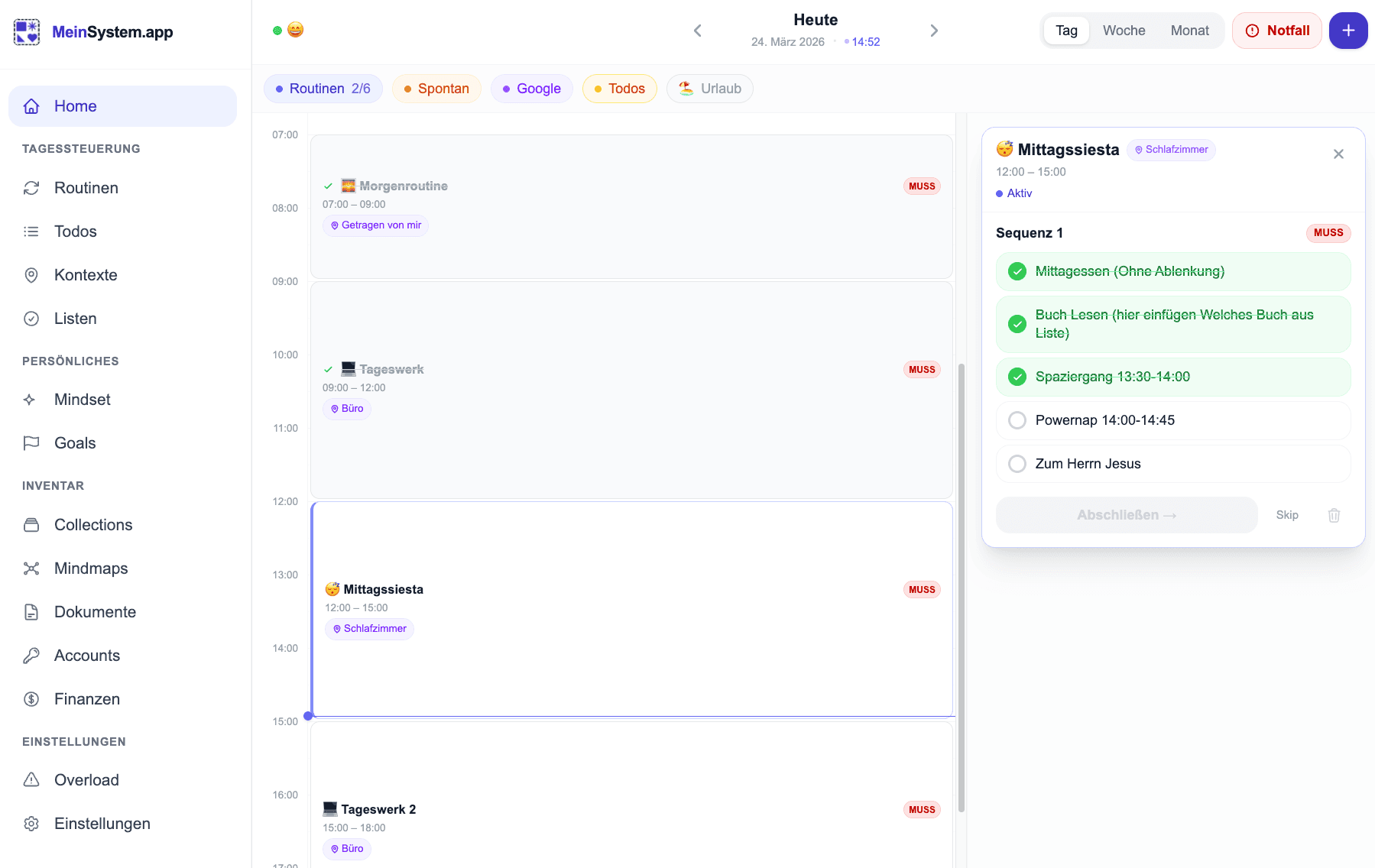Open the Mindmaps panel
The width and height of the screenshot is (1375, 868).
click(x=90, y=568)
